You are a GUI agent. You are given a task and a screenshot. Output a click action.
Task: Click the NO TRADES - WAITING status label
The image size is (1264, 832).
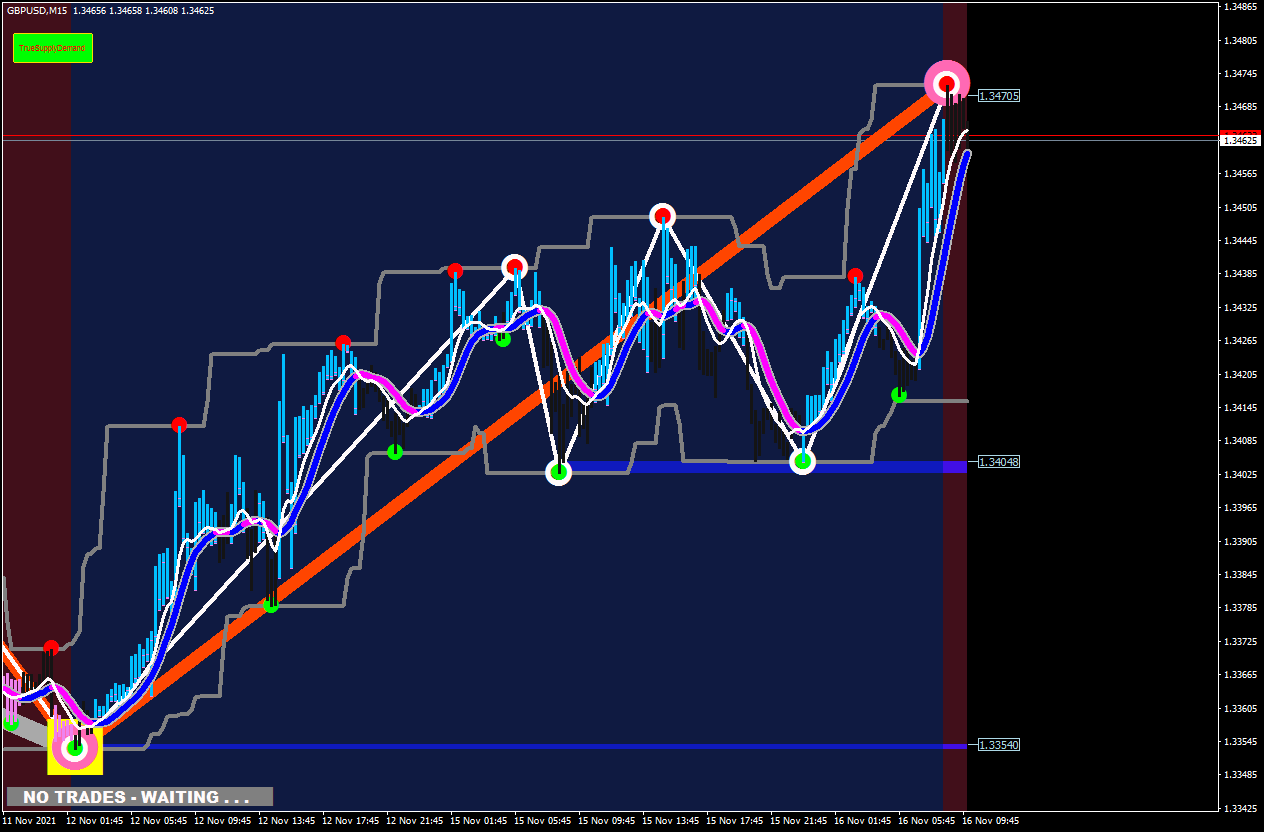(x=139, y=797)
